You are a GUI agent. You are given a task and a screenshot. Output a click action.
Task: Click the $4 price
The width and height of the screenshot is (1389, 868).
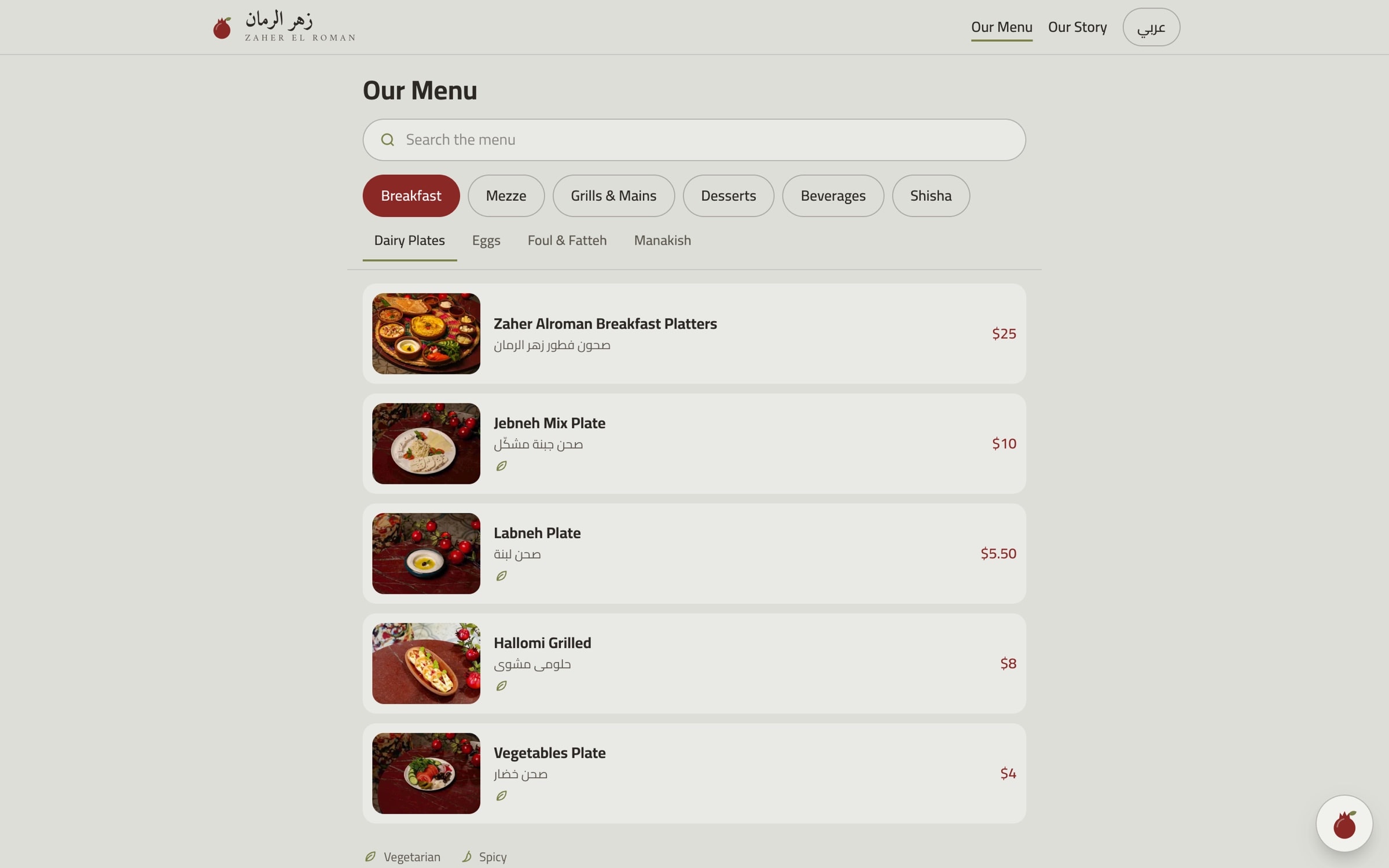[x=1008, y=773]
